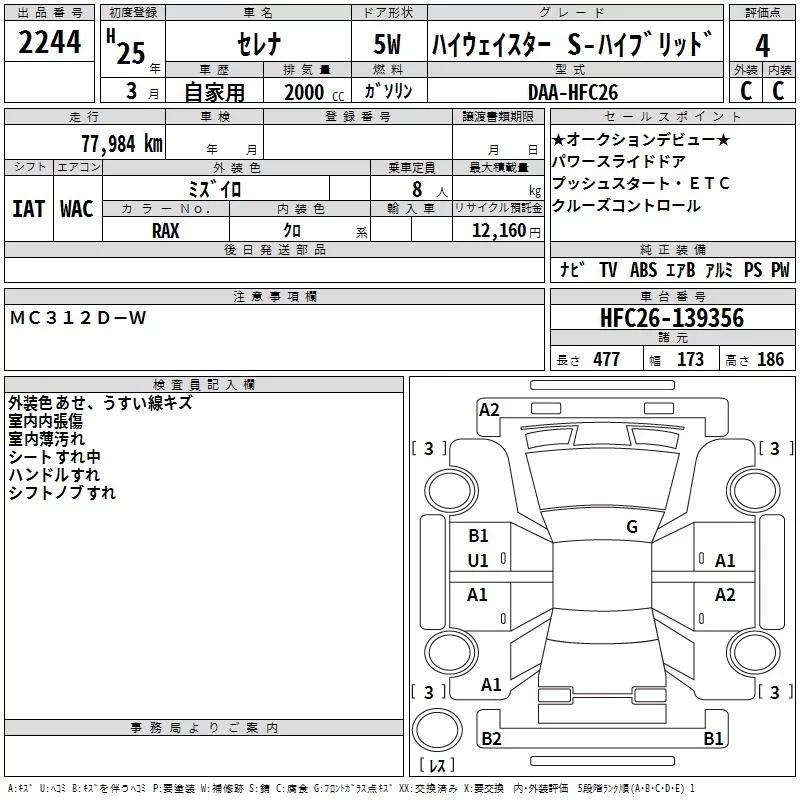
Task: Click PW in genuine equipment
Action: click(x=780, y=269)
